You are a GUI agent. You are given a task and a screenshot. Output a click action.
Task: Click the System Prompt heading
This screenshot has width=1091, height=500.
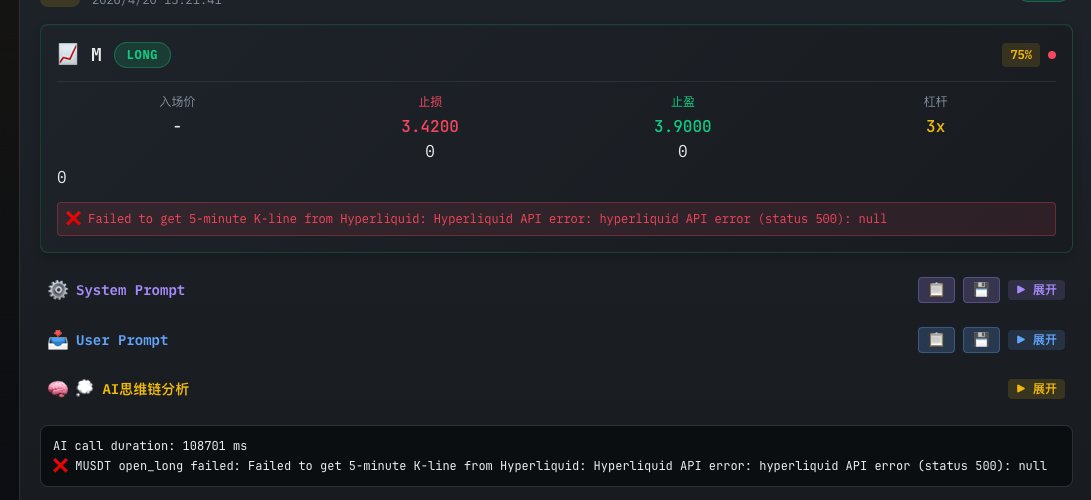pos(130,290)
